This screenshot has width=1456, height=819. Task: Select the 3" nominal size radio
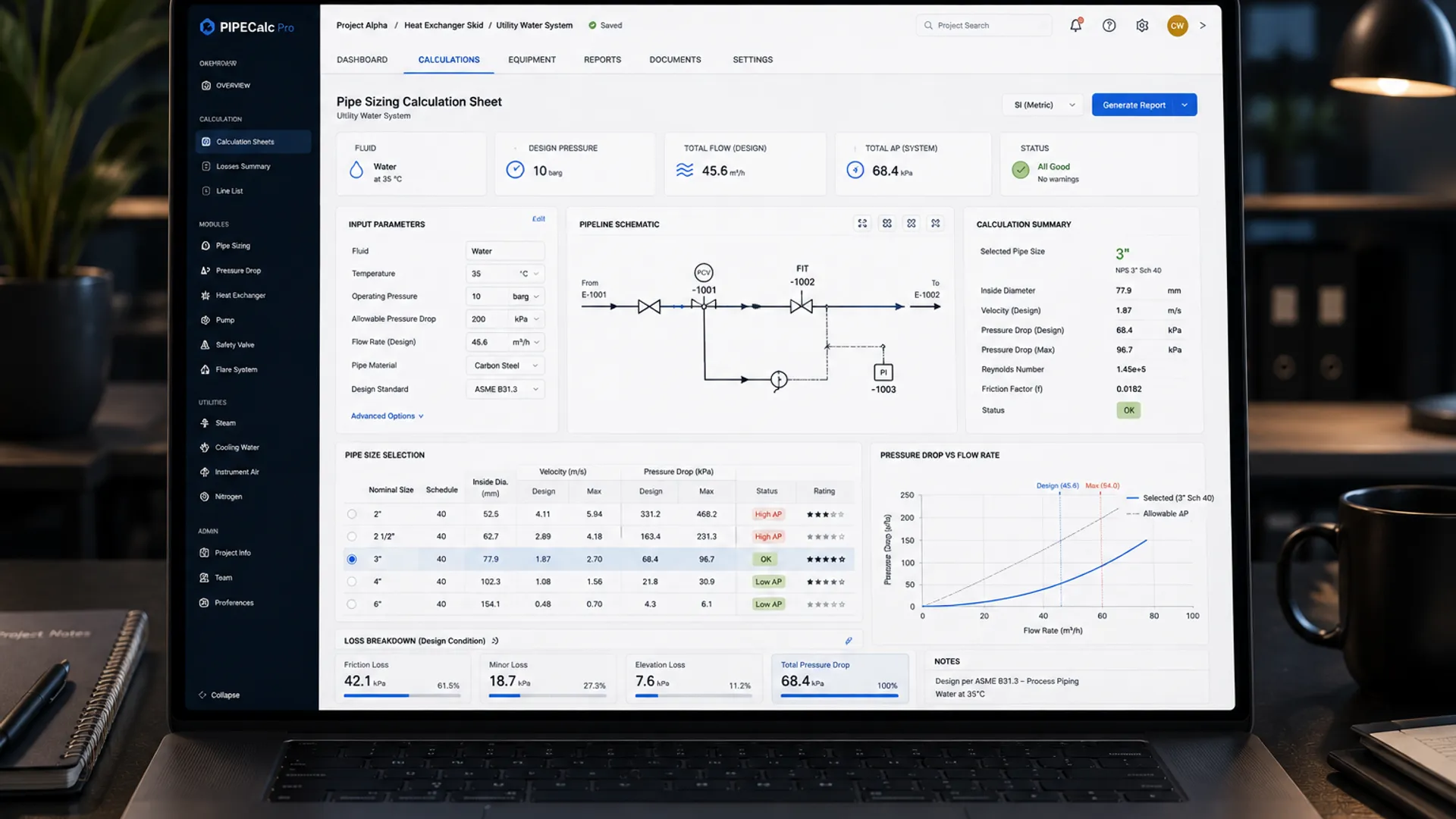pyautogui.click(x=352, y=559)
